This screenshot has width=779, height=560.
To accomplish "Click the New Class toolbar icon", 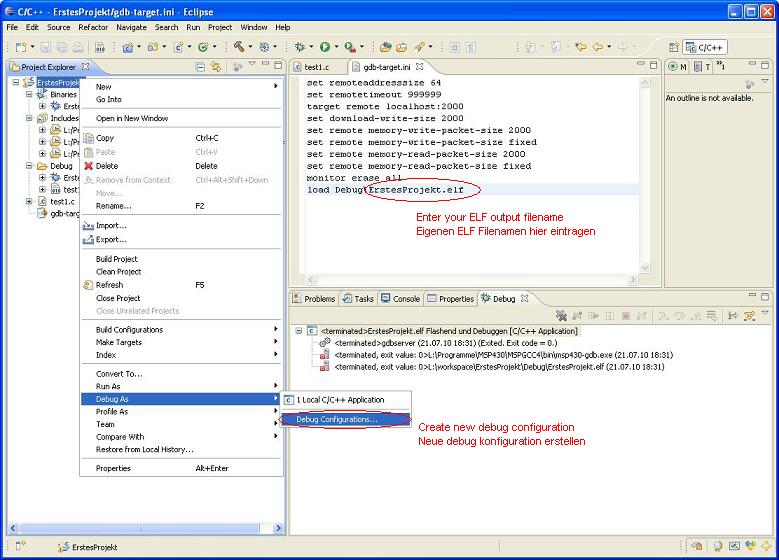I will [203, 47].
